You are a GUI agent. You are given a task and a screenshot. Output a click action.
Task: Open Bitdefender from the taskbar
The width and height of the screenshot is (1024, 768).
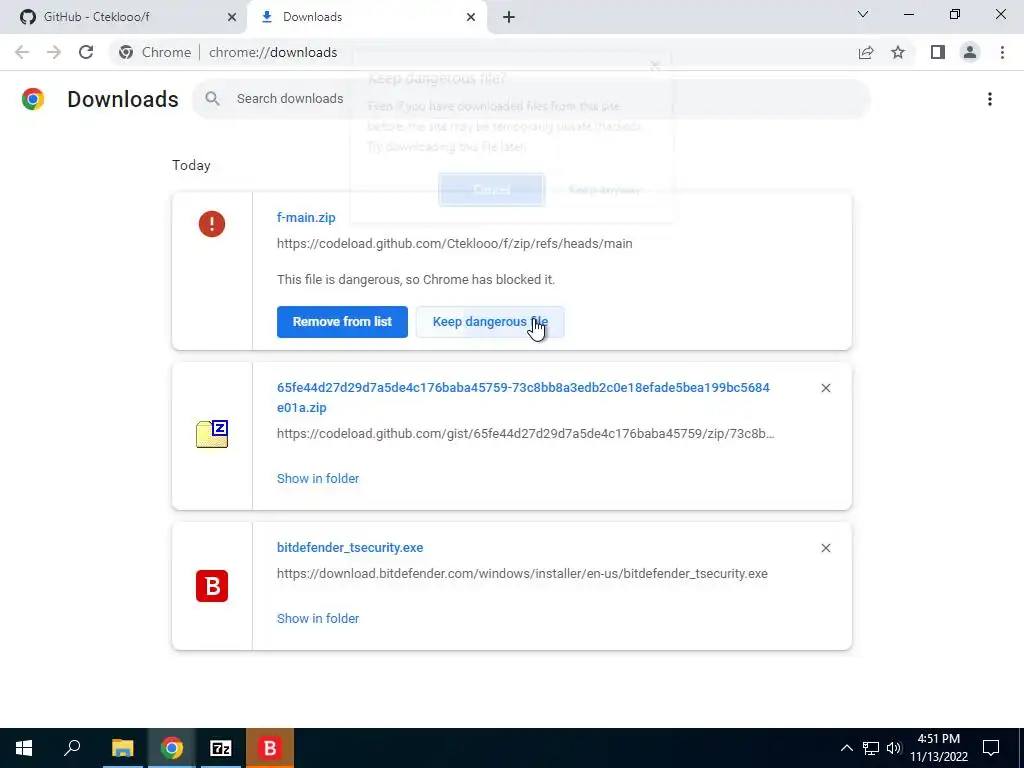point(270,748)
